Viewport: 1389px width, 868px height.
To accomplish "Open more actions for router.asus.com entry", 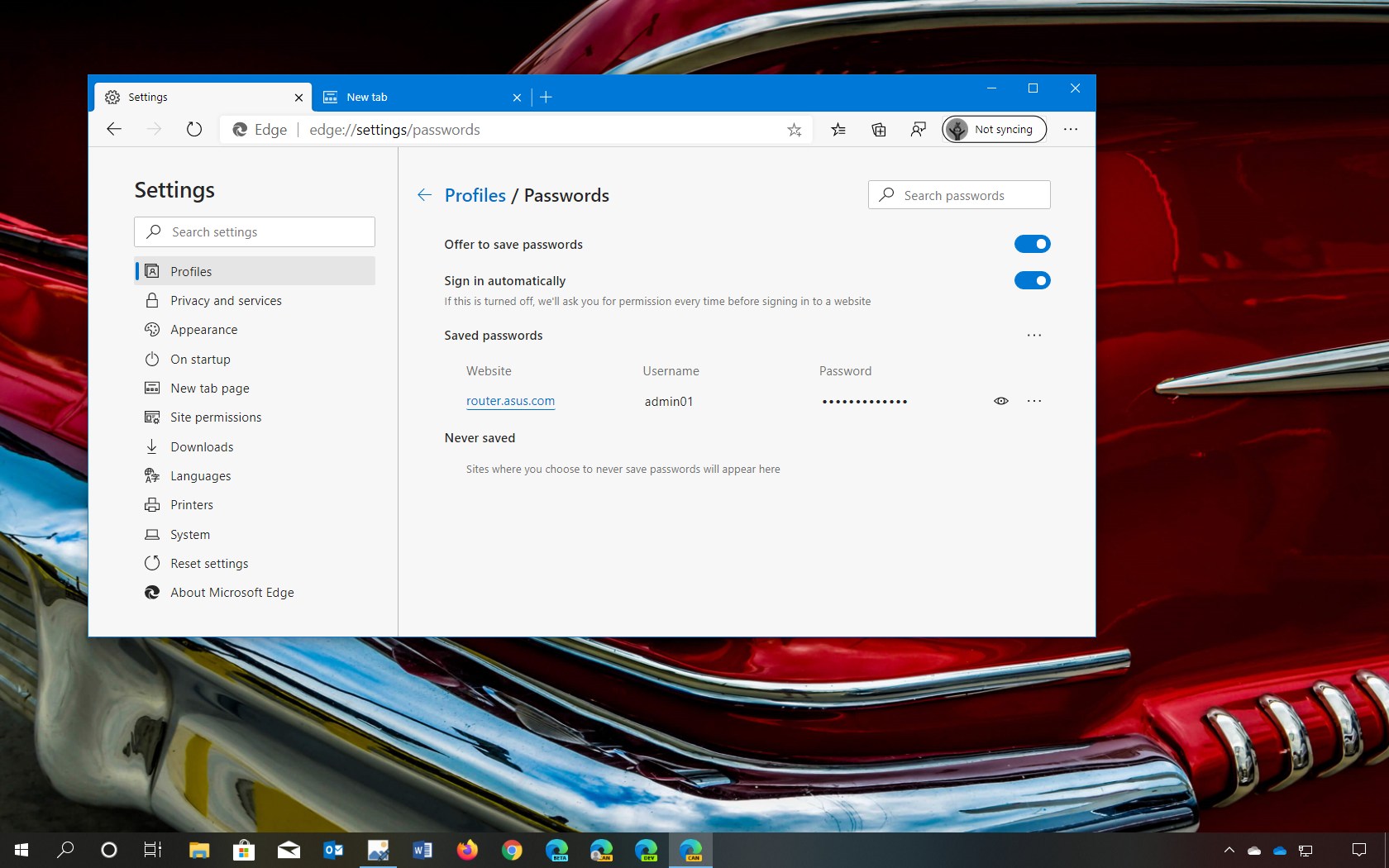I will pyautogui.click(x=1033, y=401).
